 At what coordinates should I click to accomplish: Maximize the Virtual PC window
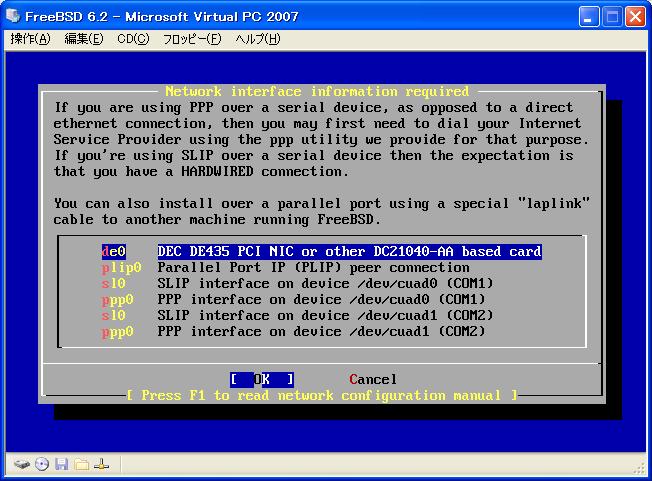click(612, 17)
